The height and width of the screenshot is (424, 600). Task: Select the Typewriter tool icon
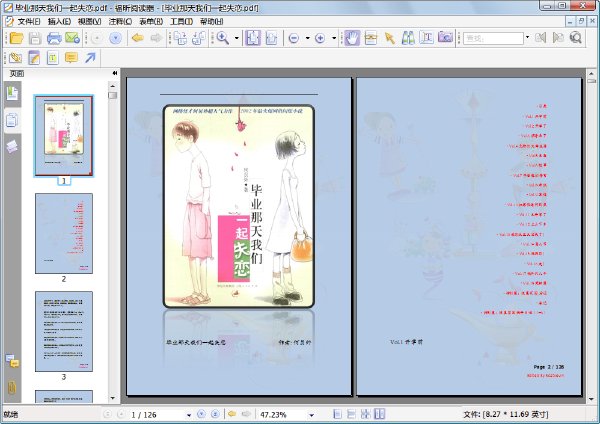click(x=371, y=38)
